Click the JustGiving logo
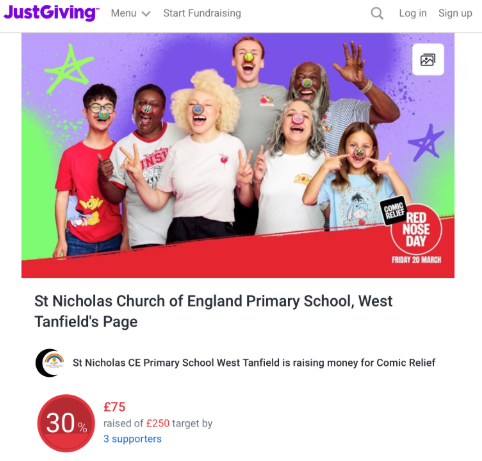Screen dimensions: 482x461 coord(51,13)
